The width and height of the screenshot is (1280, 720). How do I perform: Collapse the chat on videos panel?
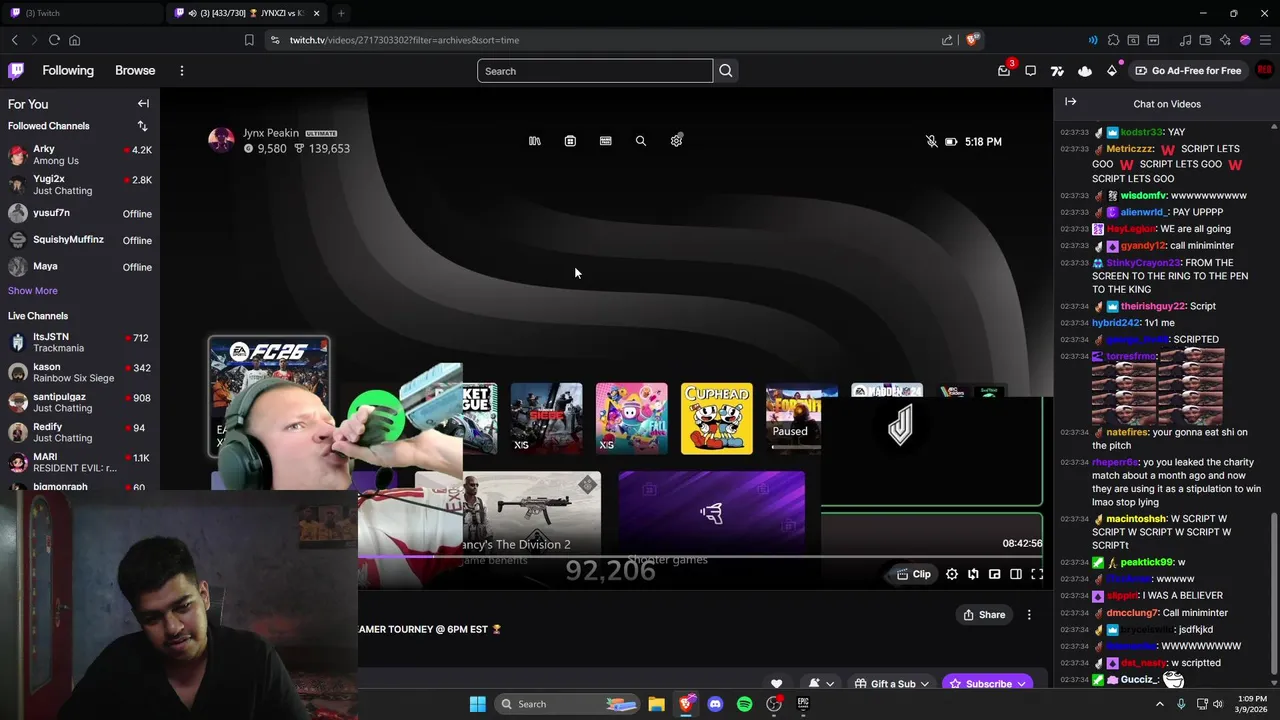[1071, 102]
